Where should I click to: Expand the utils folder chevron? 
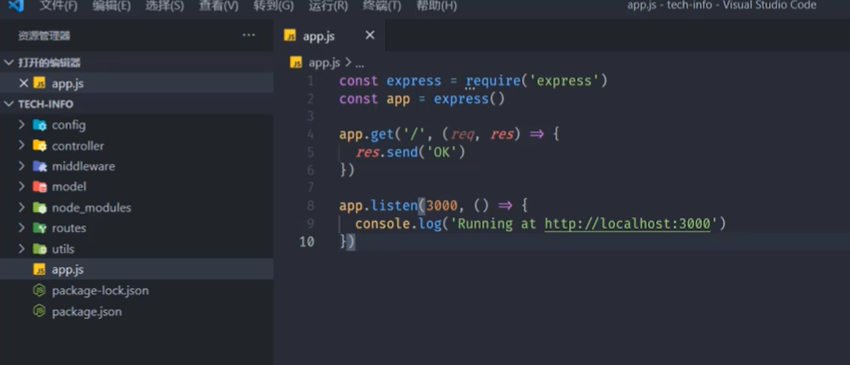point(22,249)
